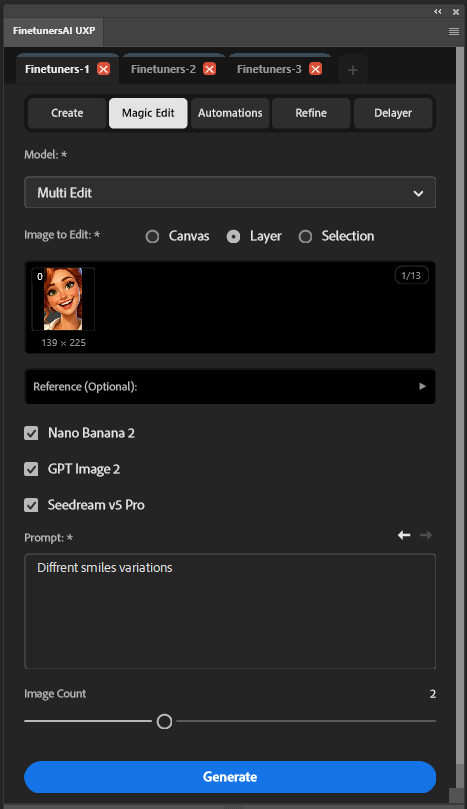467x809 pixels.
Task: Open the Magic Edit mode
Action: (148, 113)
